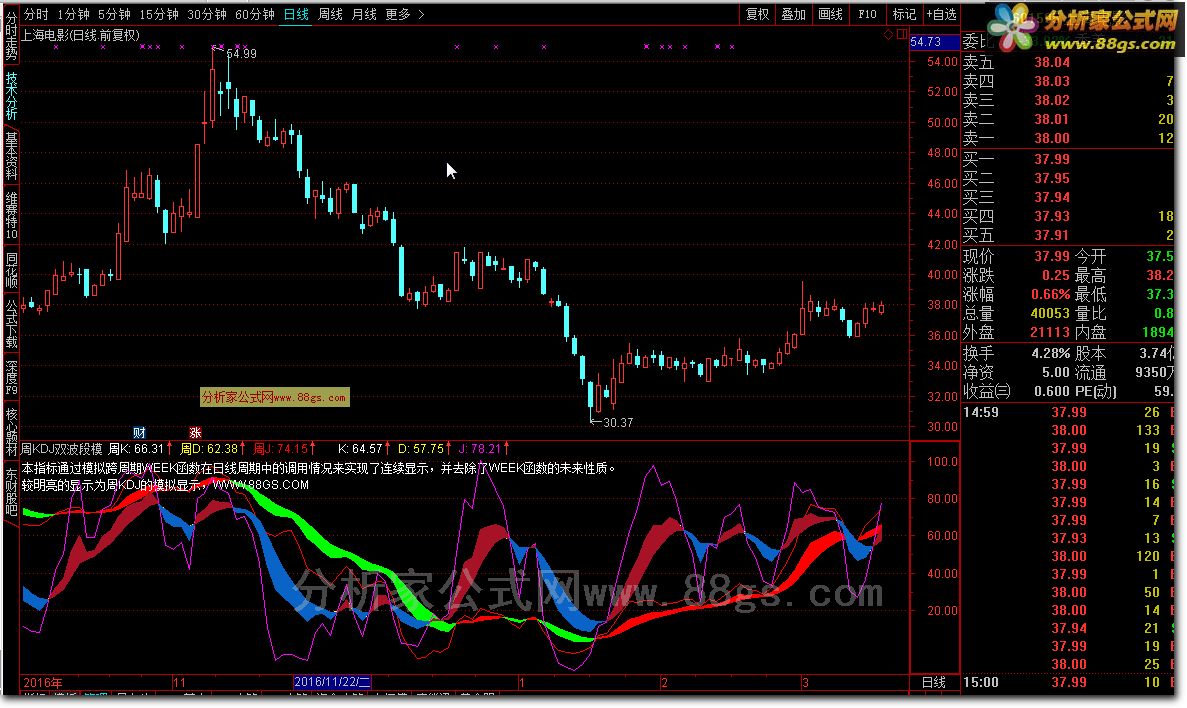Click the 收益(三) 0.600 value

pyautogui.click(x=1052, y=391)
